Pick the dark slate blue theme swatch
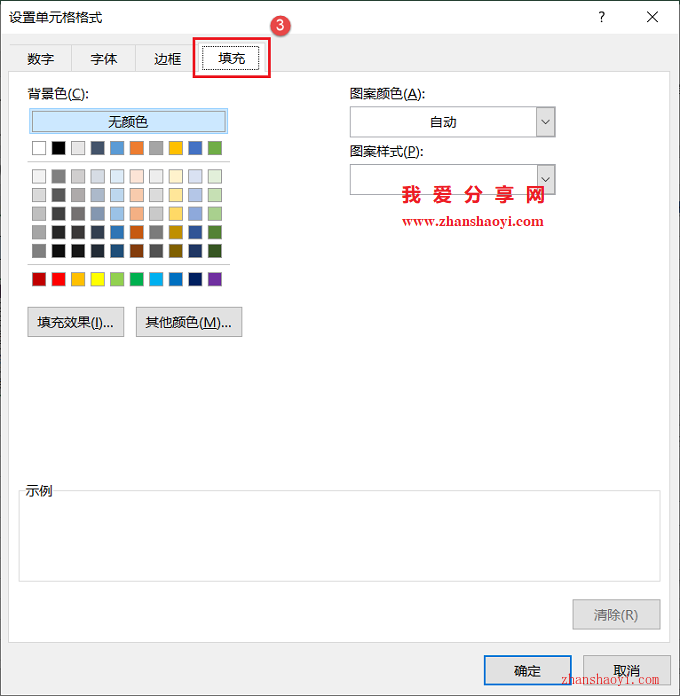 click(98, 148)
